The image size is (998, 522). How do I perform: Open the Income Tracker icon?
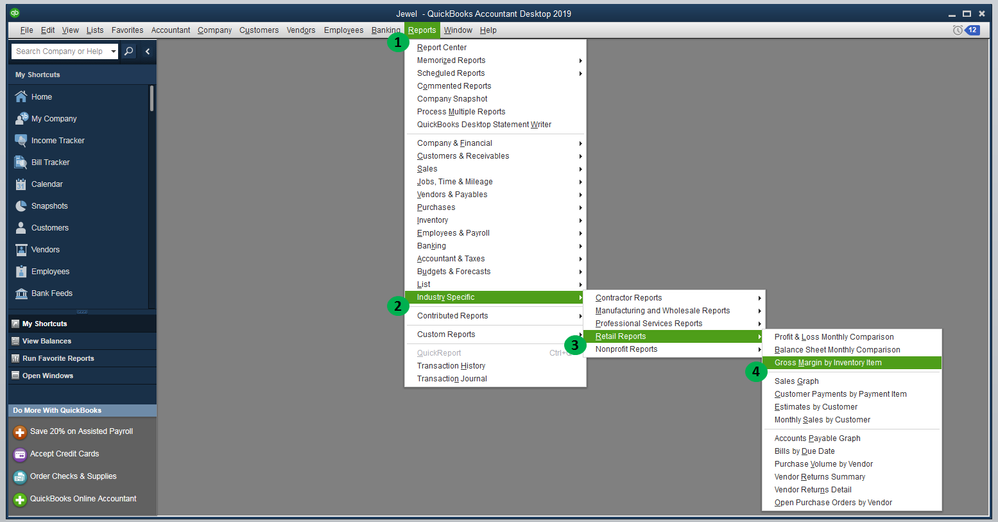pyautogui.click(x=21, y=140)
